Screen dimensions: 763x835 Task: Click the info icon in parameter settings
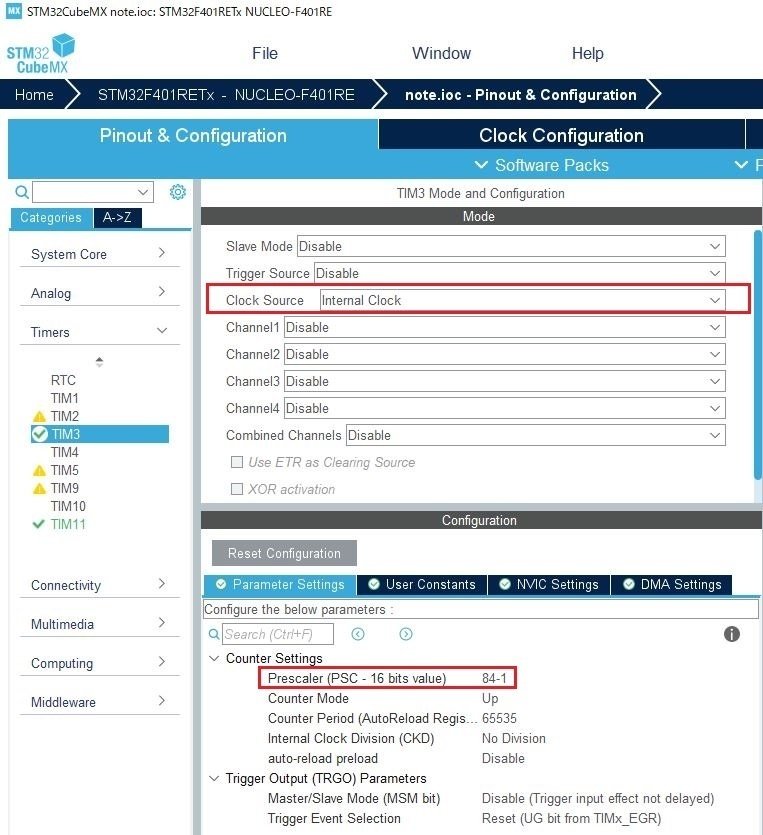[x=732, y=634]
